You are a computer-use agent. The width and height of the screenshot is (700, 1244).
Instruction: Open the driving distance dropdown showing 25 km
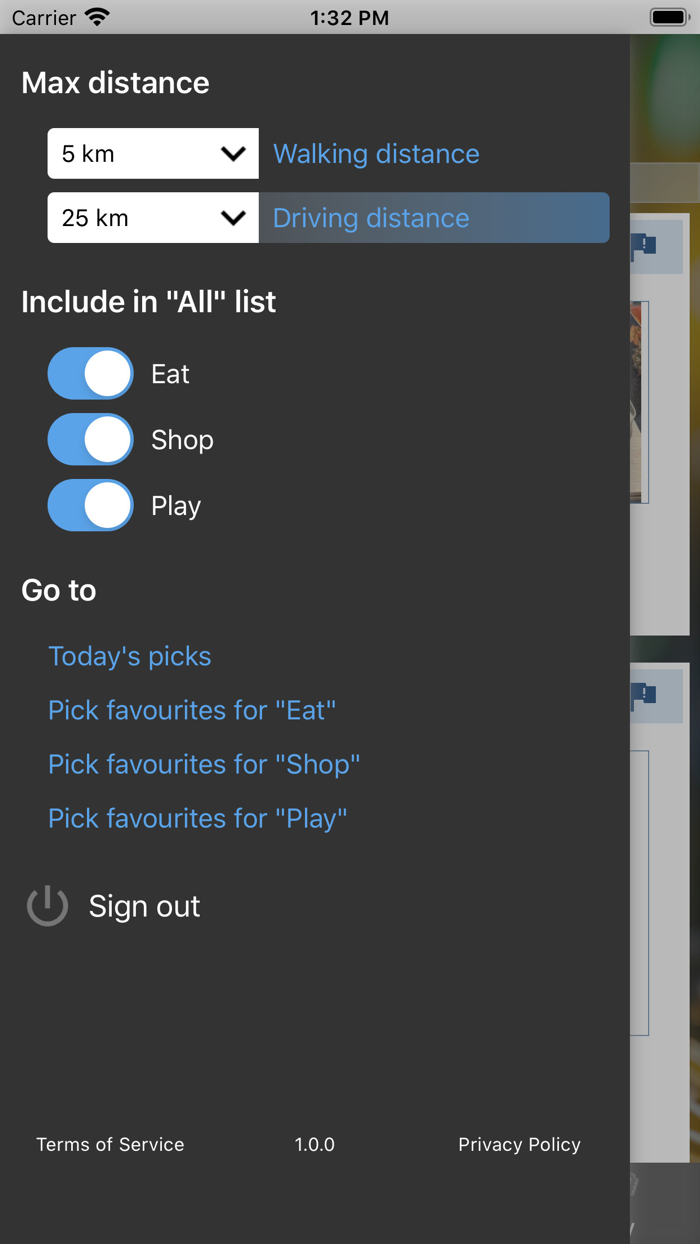[x=152, y=217]
